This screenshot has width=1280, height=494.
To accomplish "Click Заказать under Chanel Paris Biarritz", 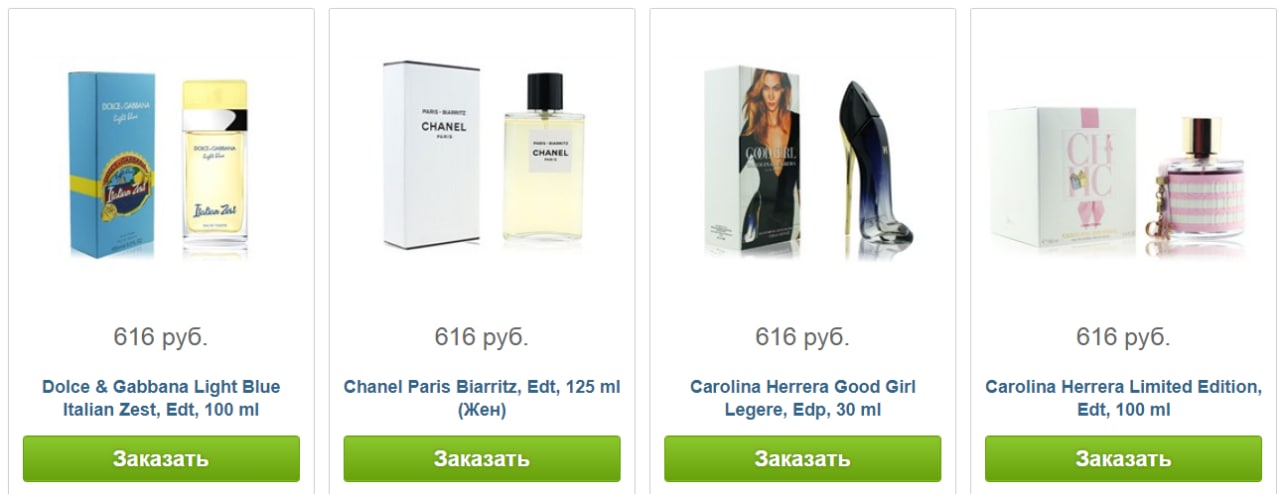I will pos(482,459).
